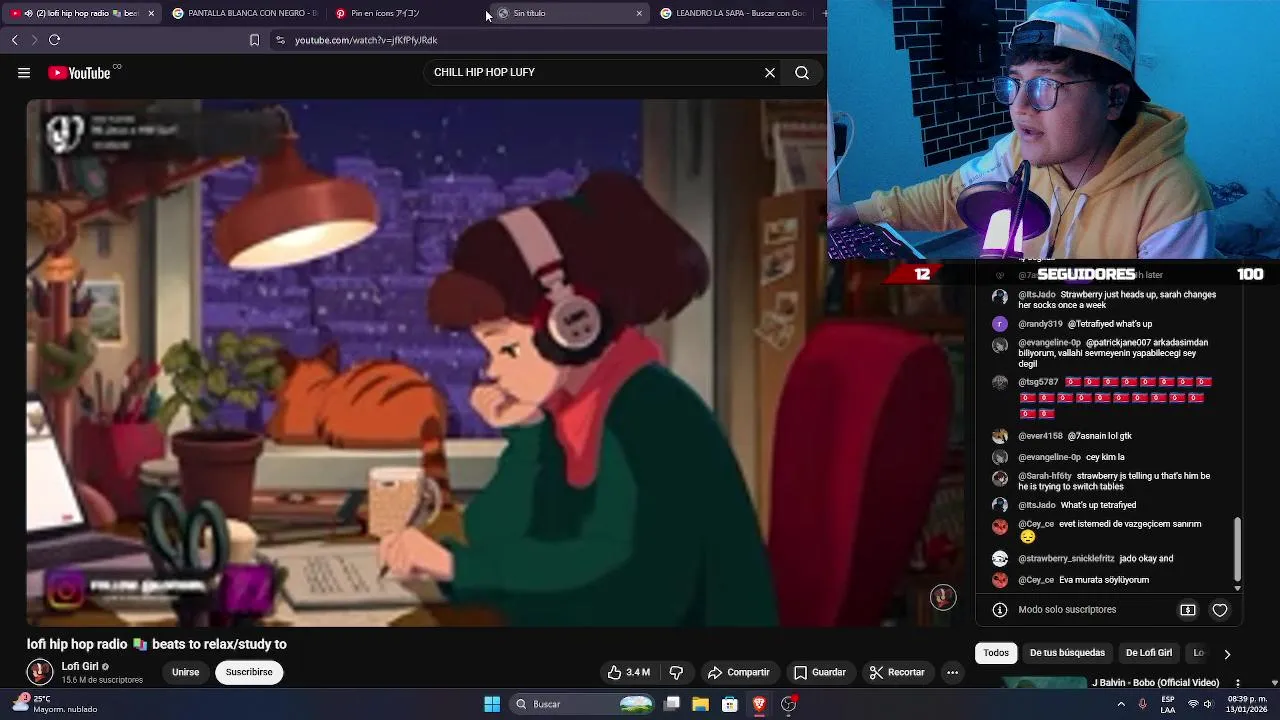Open Brave browser on the taskbar
1280x720 pixels.
pyautogui.click(x=759, y=704)
